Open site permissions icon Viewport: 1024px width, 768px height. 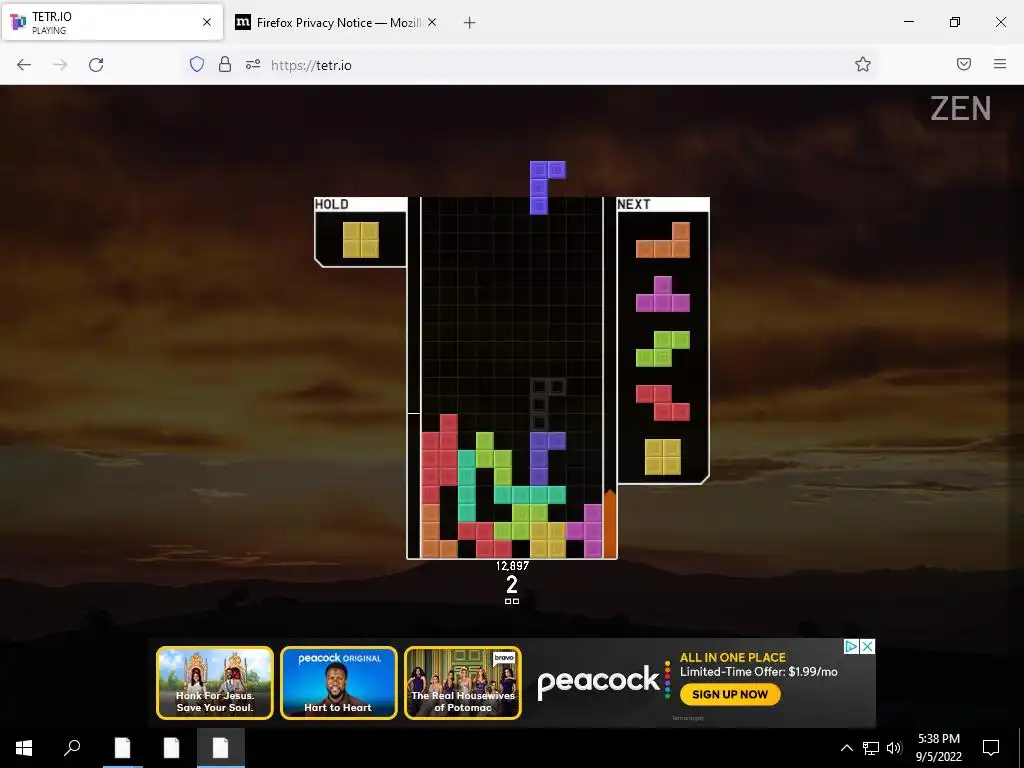(253, 64)
